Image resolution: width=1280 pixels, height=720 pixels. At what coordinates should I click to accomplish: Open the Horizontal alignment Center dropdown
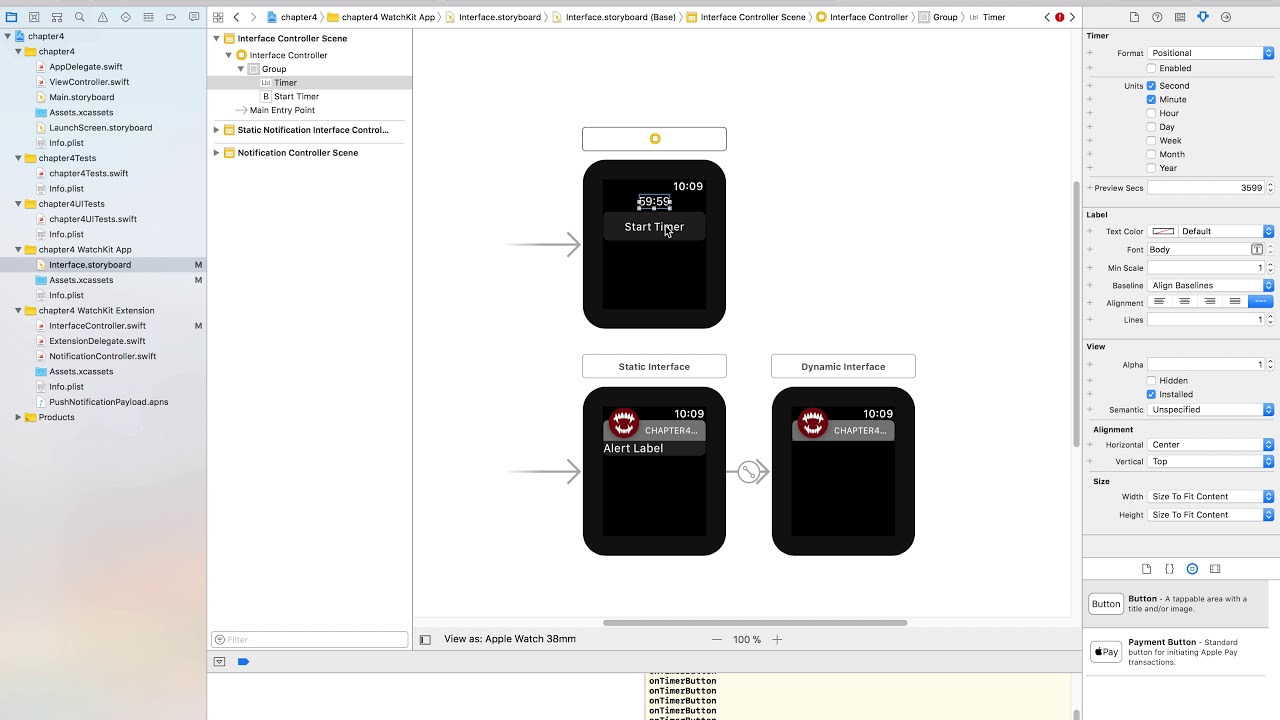tap(1210, 445)
